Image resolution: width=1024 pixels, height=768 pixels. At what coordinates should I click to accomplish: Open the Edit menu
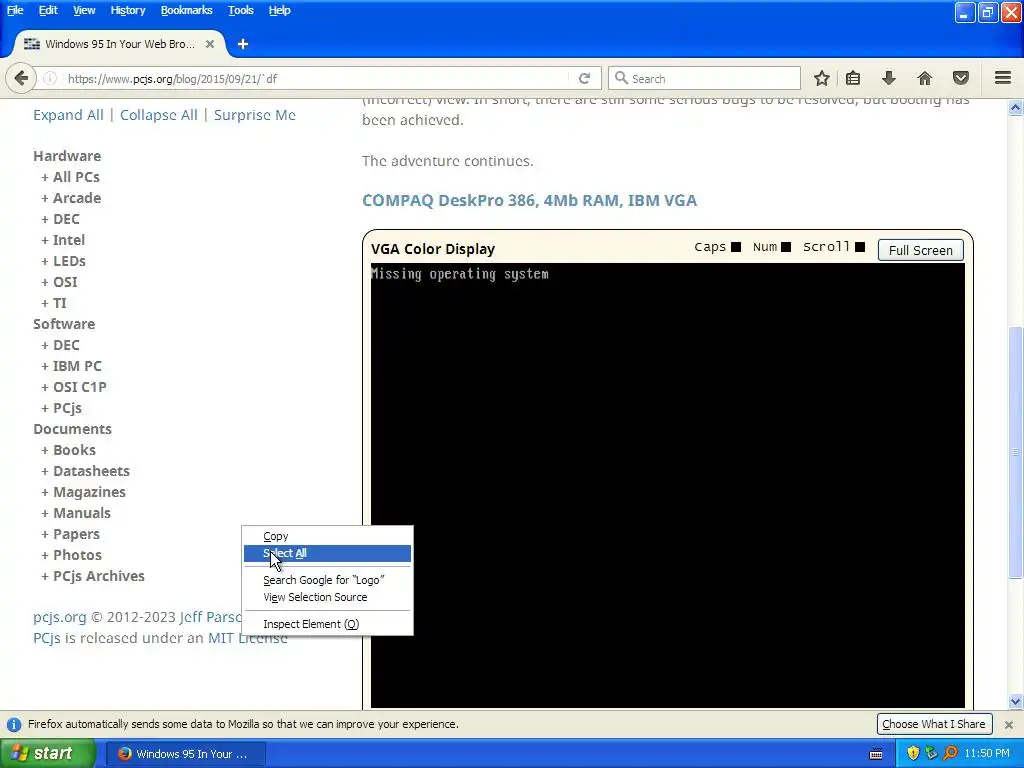(48, 10)
